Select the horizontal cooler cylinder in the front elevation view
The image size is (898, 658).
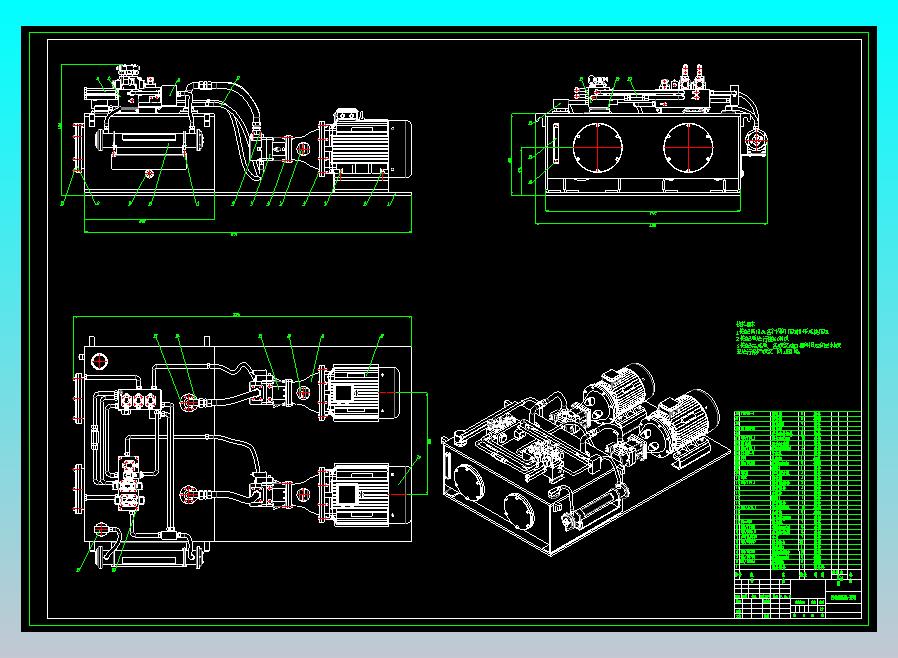point(150,140)
